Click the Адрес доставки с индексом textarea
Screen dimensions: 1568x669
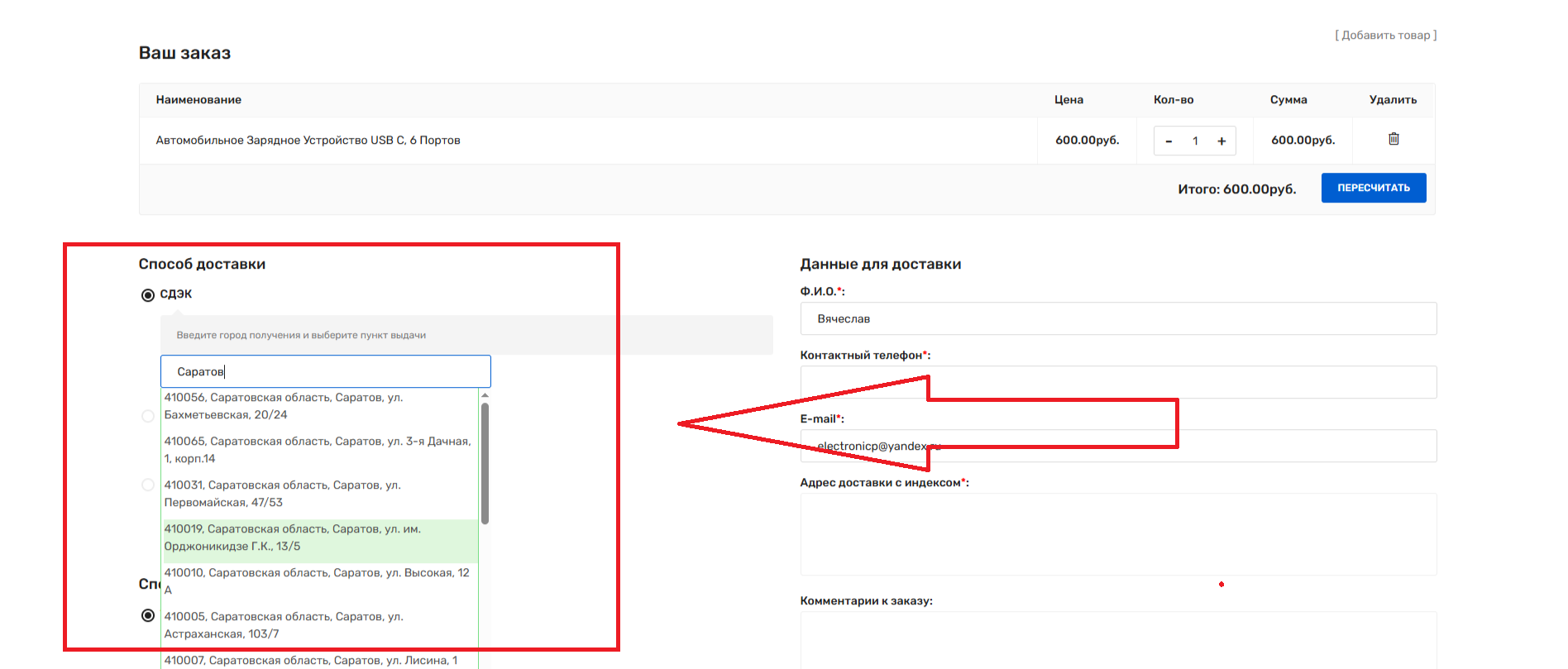click(1118, 534)
